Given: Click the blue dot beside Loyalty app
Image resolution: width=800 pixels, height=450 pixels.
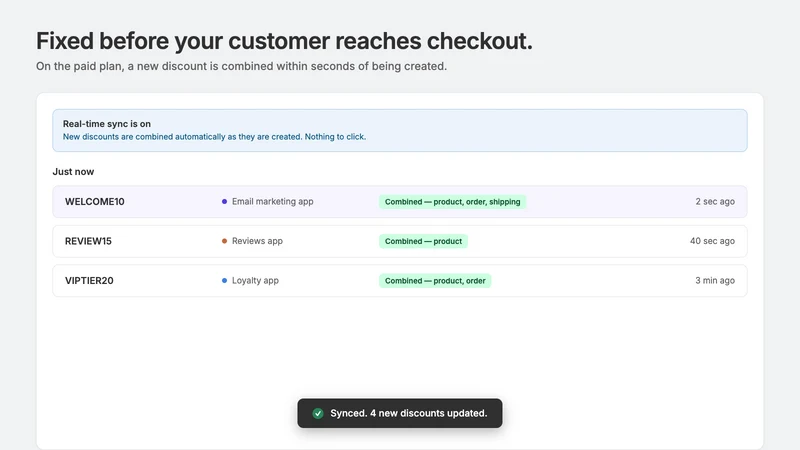Looking at the screenshot, I should point(224,281).
